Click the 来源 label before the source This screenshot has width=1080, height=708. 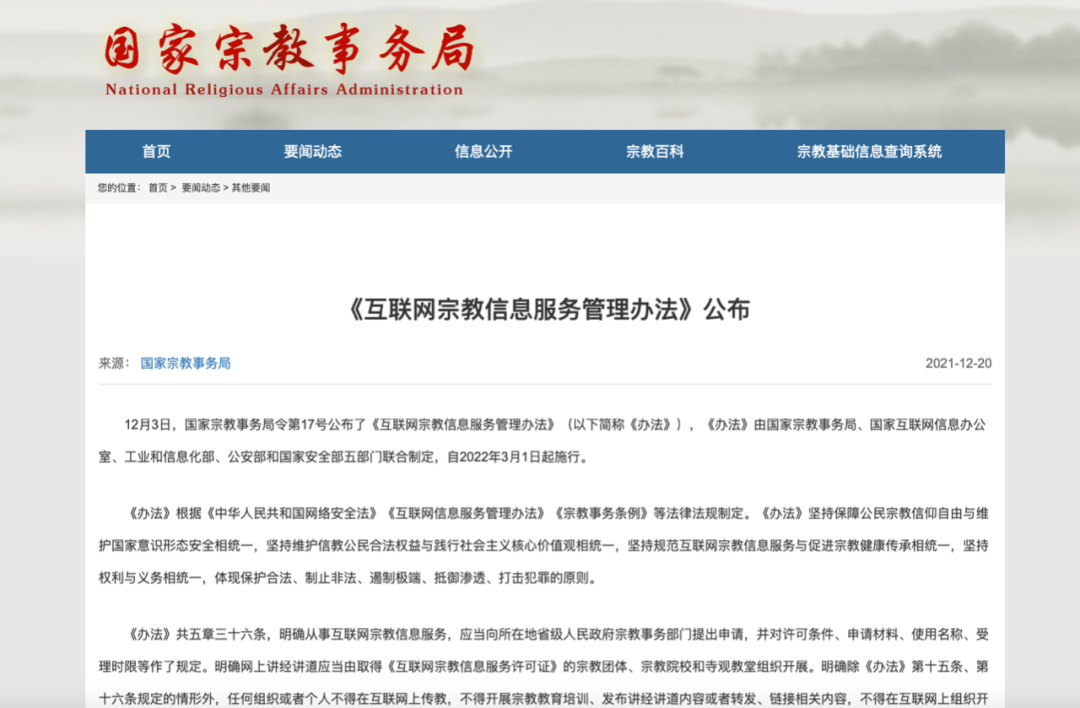[113, 363]
